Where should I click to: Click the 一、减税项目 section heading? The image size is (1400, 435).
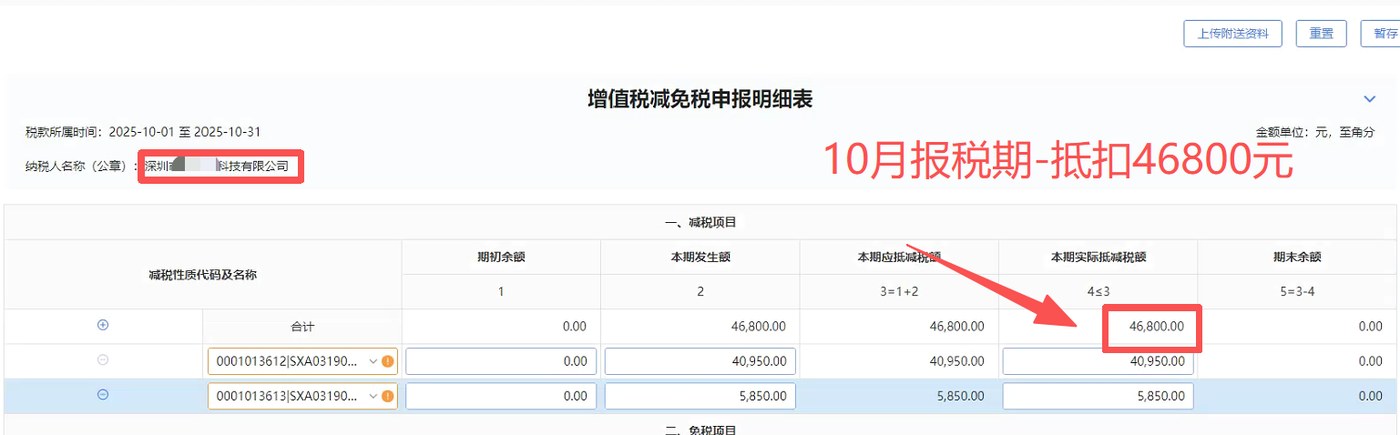pyautogui.click(x=700, y=222)
